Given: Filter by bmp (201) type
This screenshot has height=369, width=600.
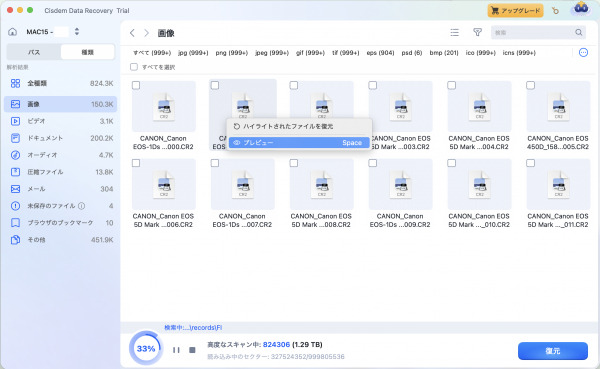Looking at the screenshot, I should click(x=444, y=53).
